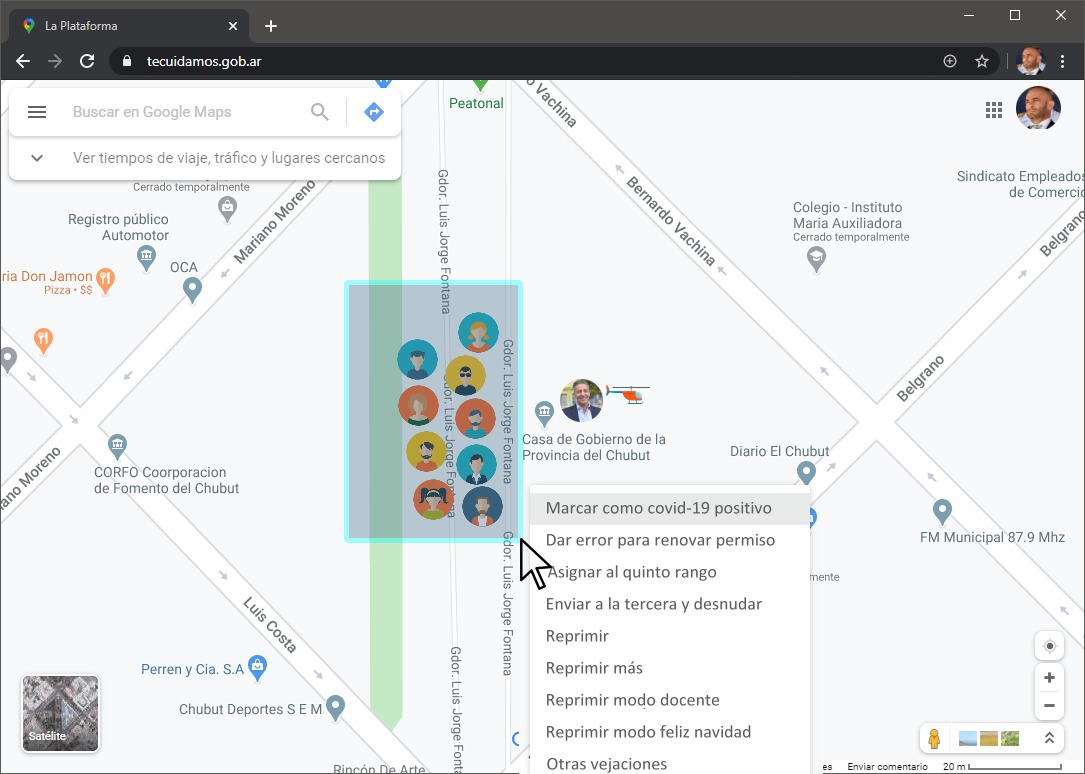Click the man's photo beside the helicopter
1085x774 pixels.
581,400
